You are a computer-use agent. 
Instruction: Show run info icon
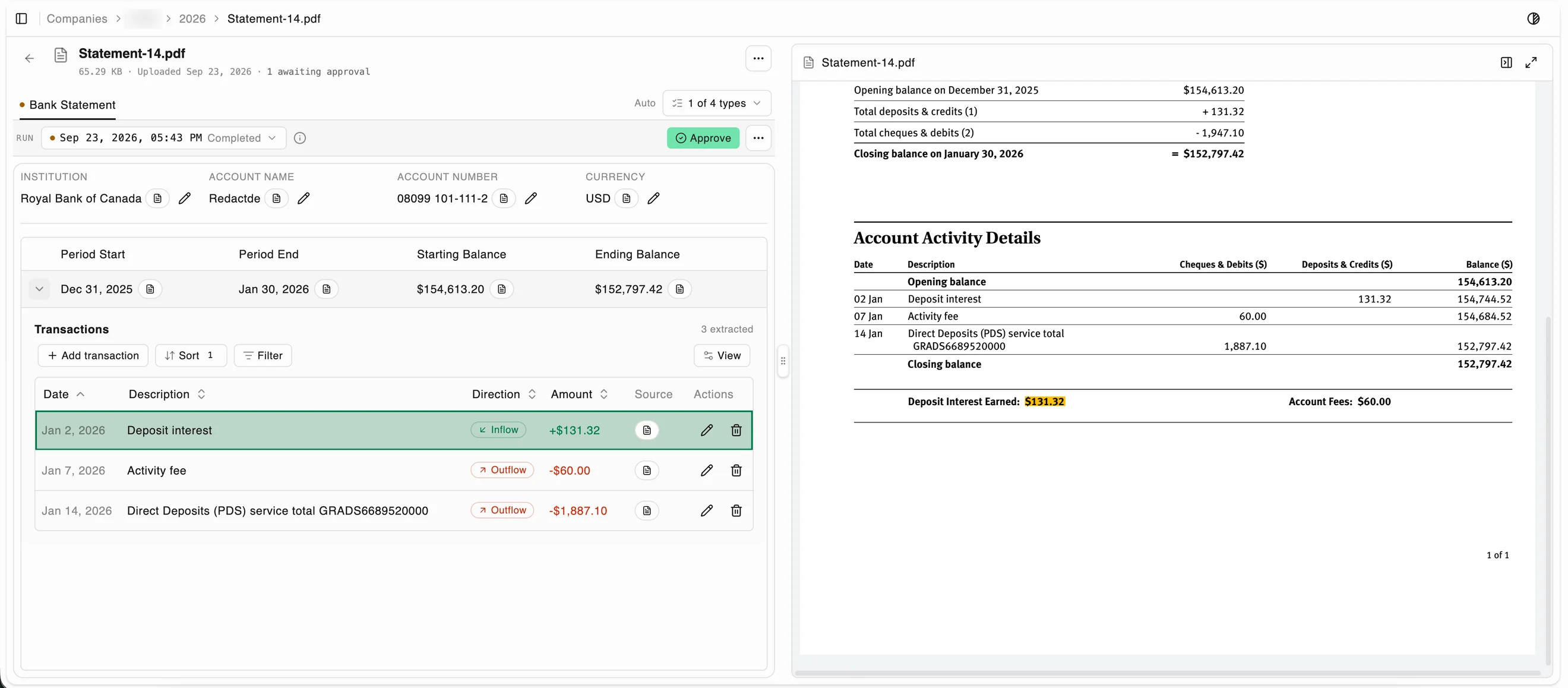tap(299, 138)
